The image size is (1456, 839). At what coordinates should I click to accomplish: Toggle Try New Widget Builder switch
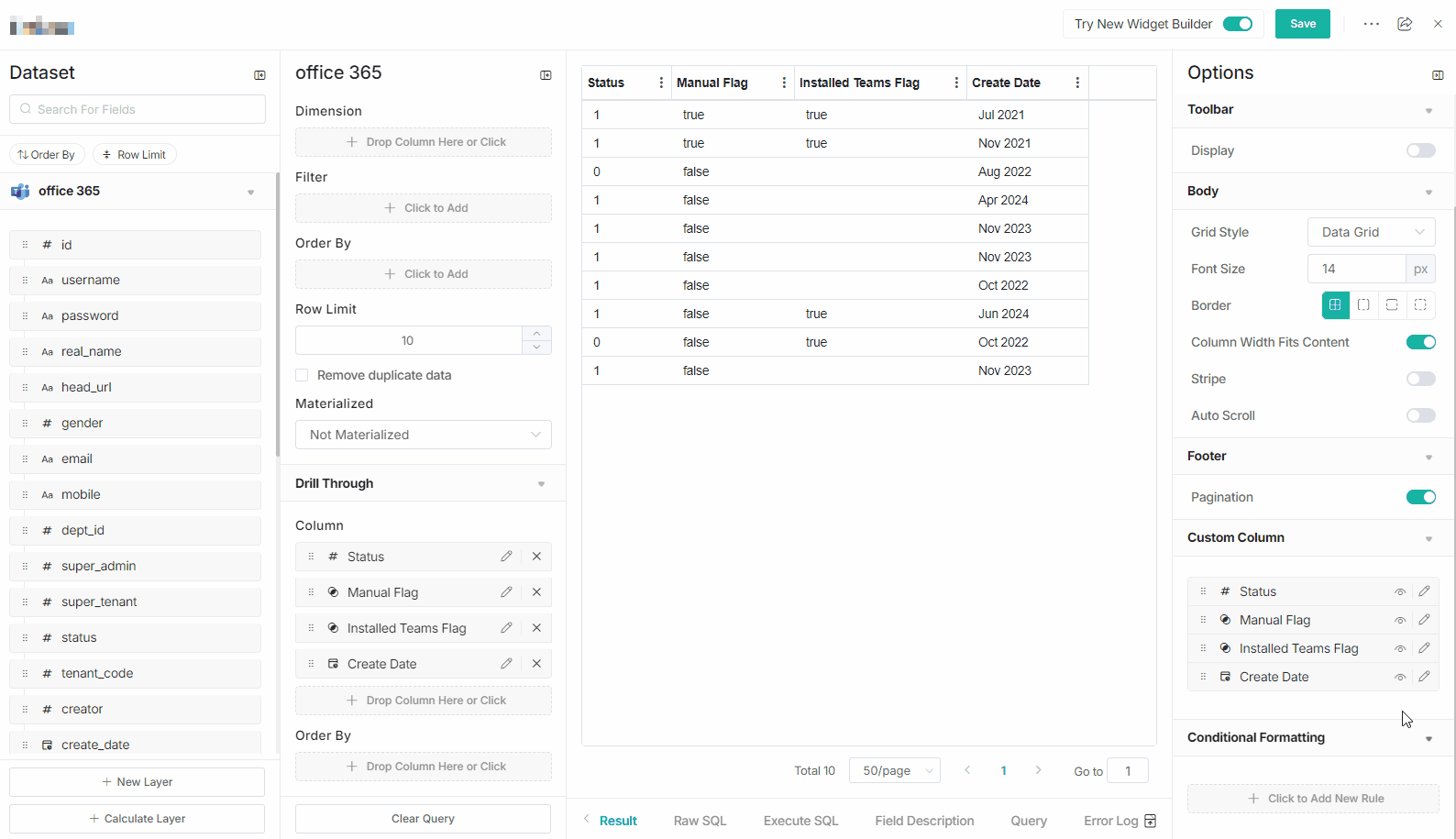coord(1238,24)
